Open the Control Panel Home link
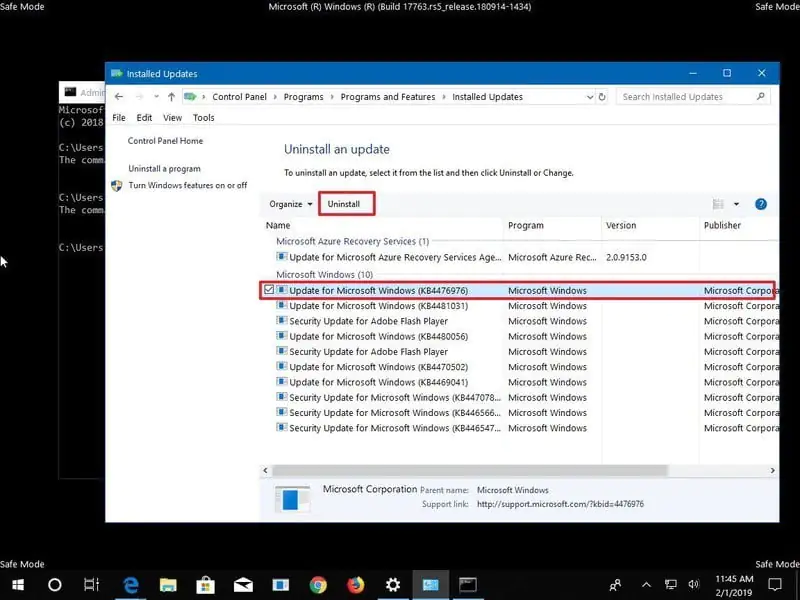The width and height of the screenshot is (800, 600). (x=165, y=141)
